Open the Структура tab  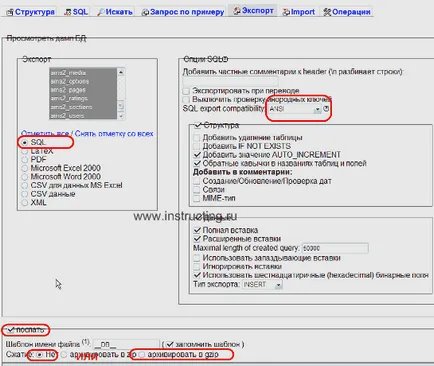pyautogui.click(x=31, y=12)
